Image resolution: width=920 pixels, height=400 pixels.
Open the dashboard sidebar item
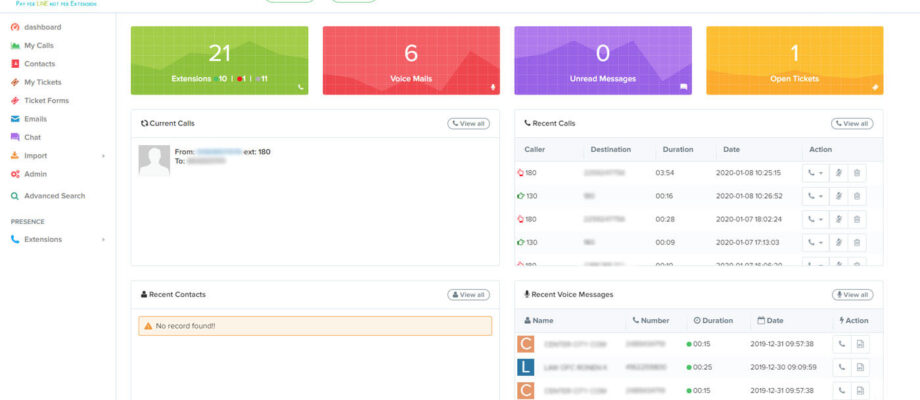pos(41,27)
